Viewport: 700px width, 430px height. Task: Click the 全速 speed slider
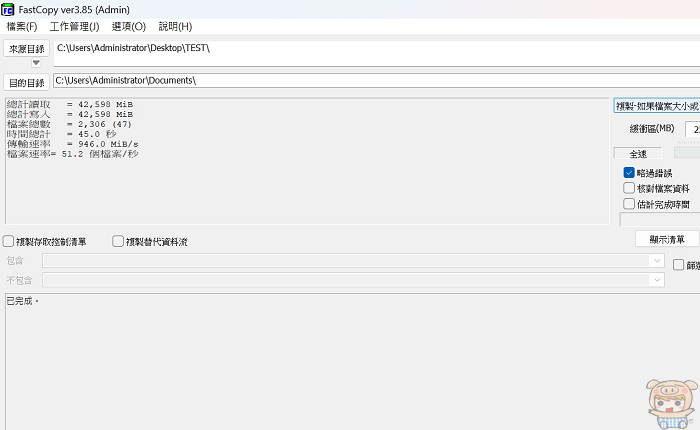point(686,153)
